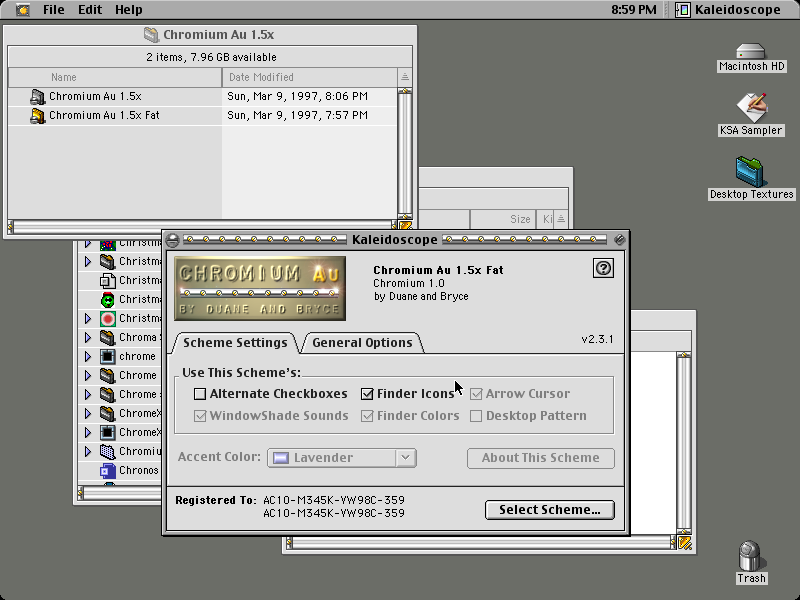The height and width of the screenshot is (600, 800).
Task: Select the Chromiu mesh-pattern icon
Action: coord(107,452)
